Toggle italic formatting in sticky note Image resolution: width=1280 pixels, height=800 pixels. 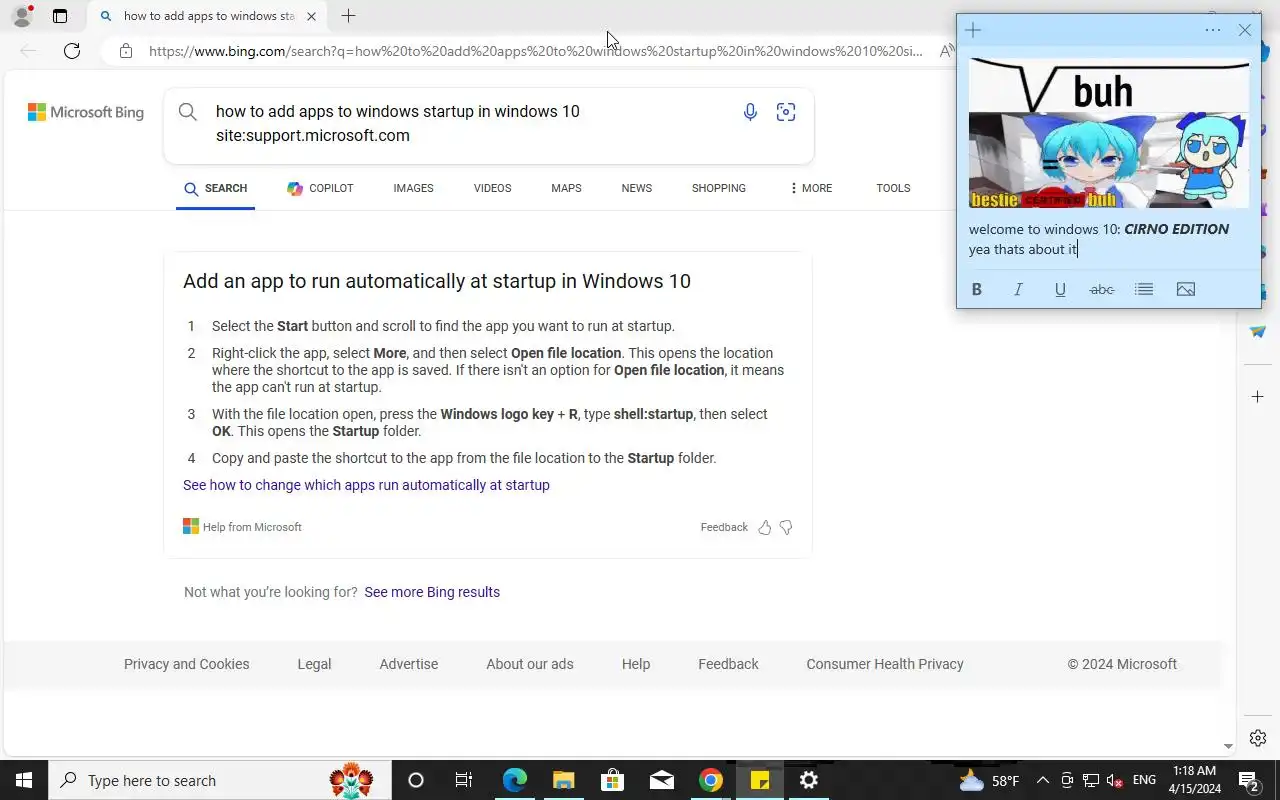[x=1018, y=289]
